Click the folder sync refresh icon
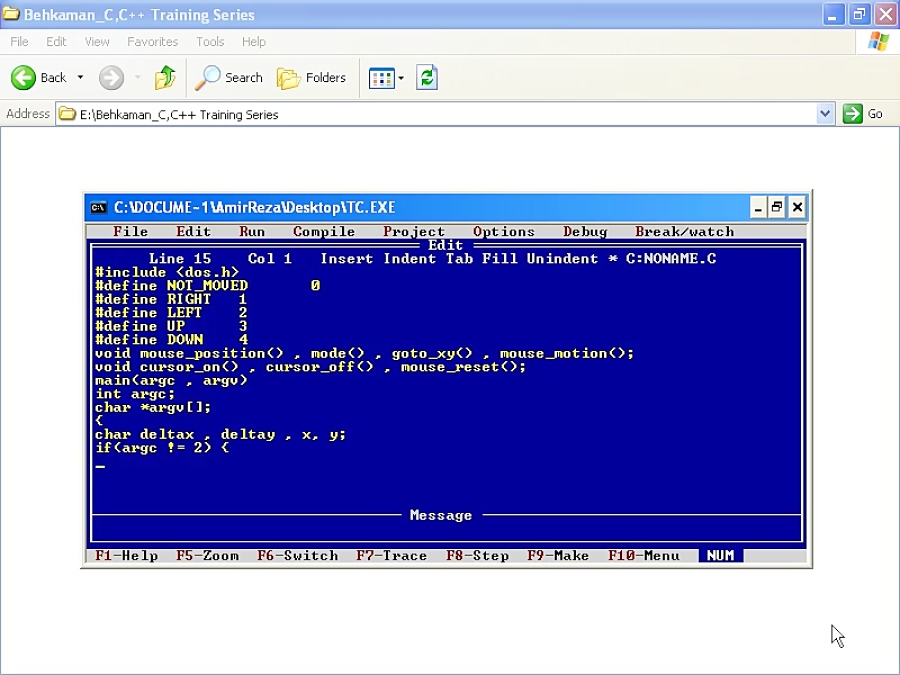Screen dimensions: 900x675 point(427,78)
